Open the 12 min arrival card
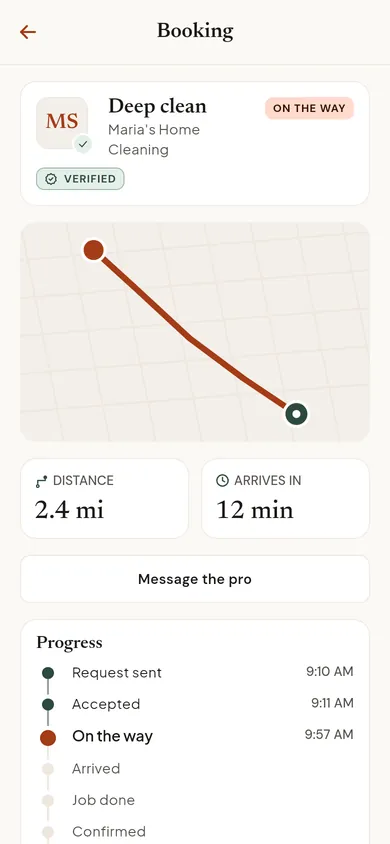The image size is (390, 844). pos(286,498)
